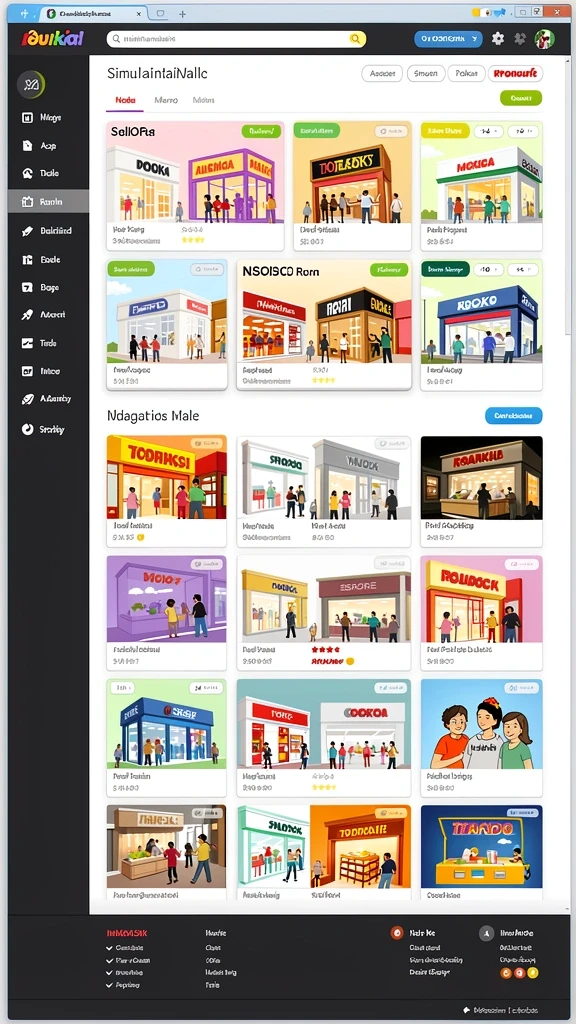Switch to the red underlined 'Noda' tab
The height and width of the screenshot is (1024, 576).
coord(125,101)
